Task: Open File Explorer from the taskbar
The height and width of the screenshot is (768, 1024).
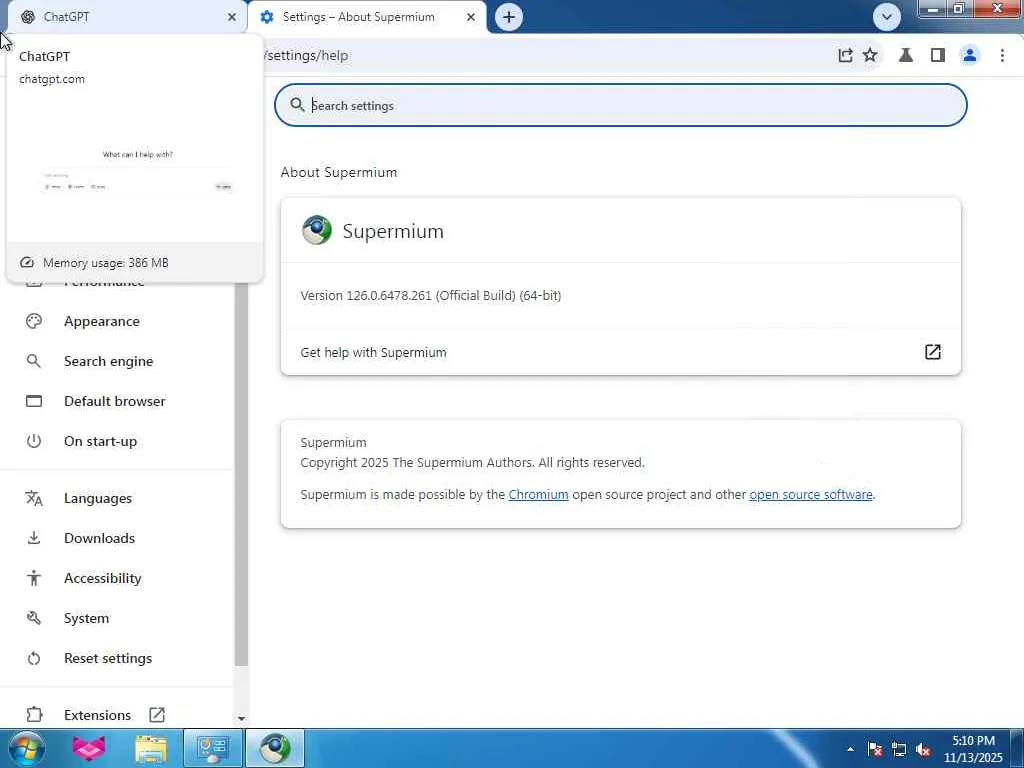Action: (x=151, y=748)
